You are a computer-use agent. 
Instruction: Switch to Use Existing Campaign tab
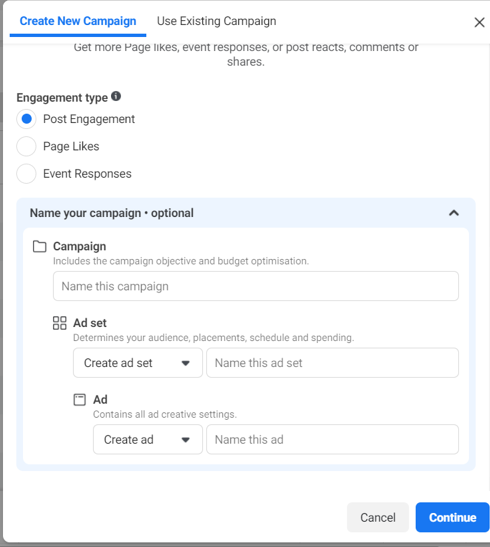tap(217, 21)
